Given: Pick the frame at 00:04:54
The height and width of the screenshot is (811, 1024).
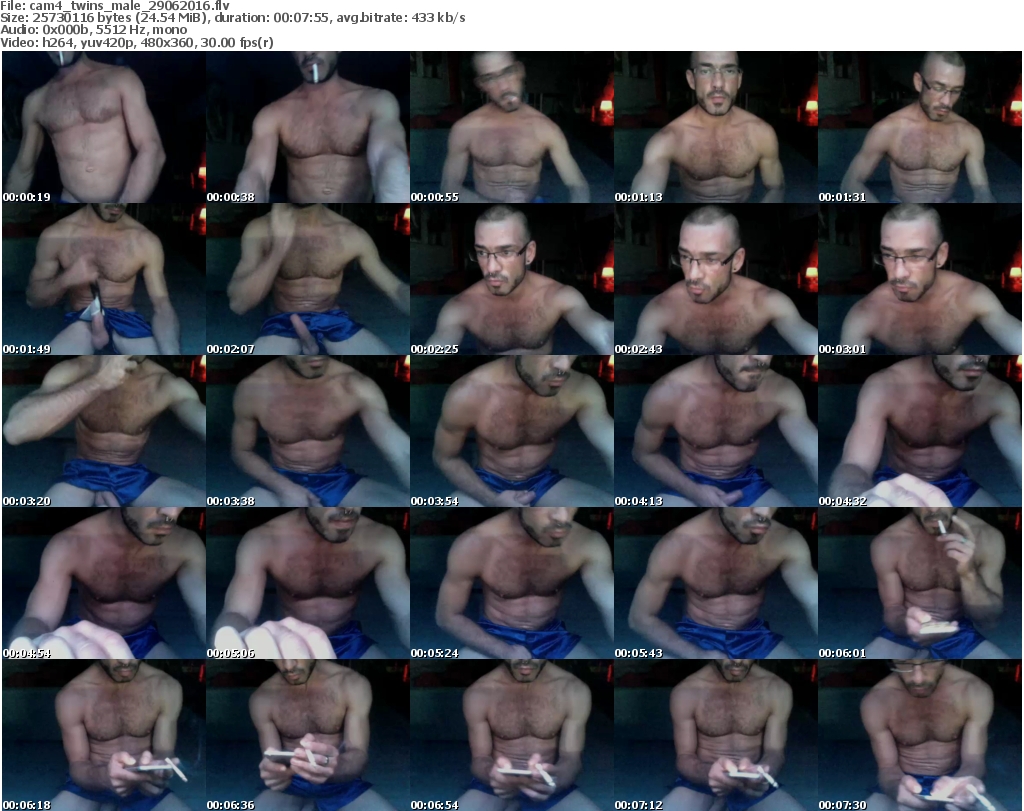Looking at the screenshot, I should pos(104,584).
